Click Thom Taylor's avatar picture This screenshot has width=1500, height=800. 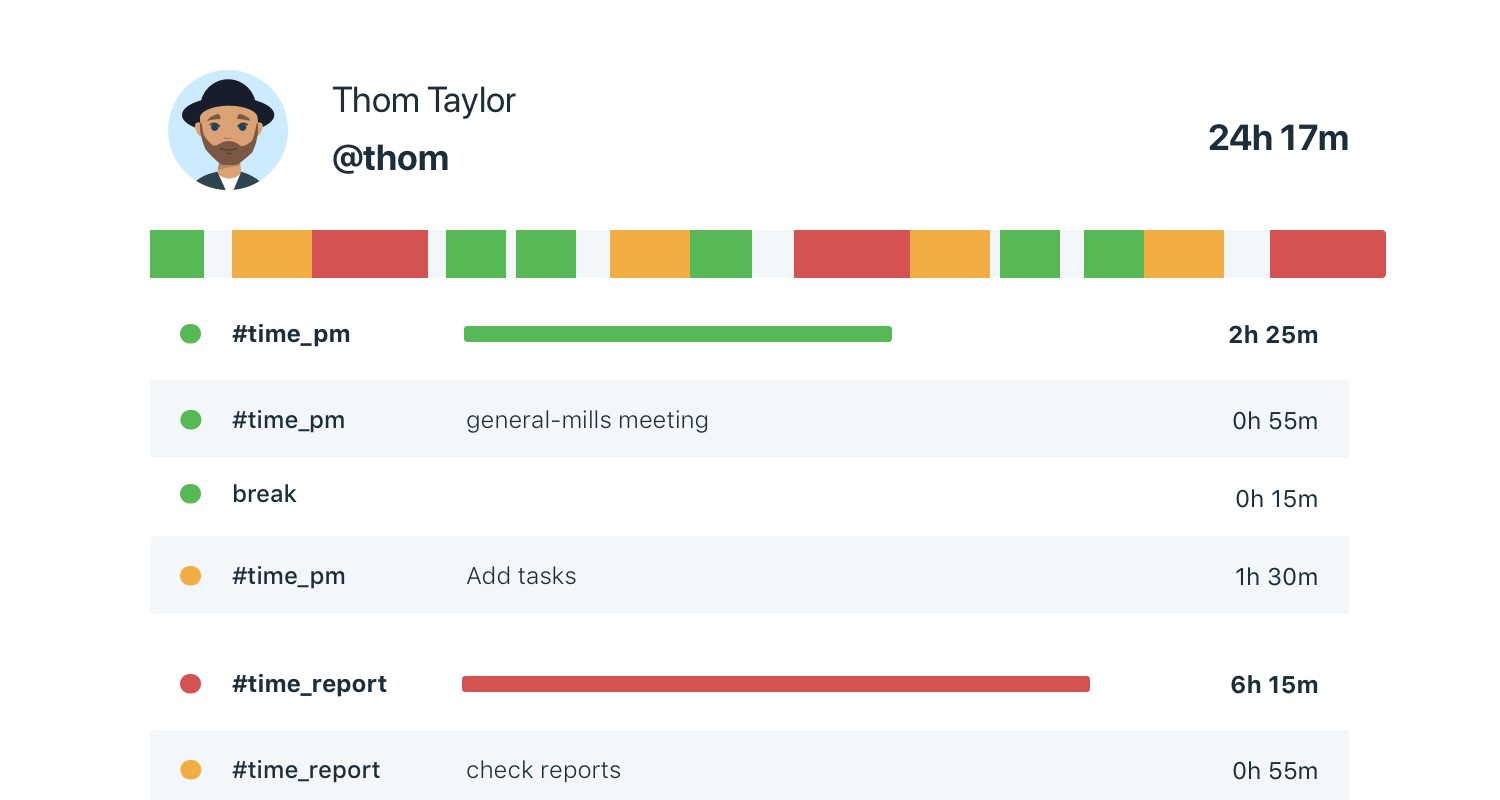pyautogui.click(x=228, y=130)
